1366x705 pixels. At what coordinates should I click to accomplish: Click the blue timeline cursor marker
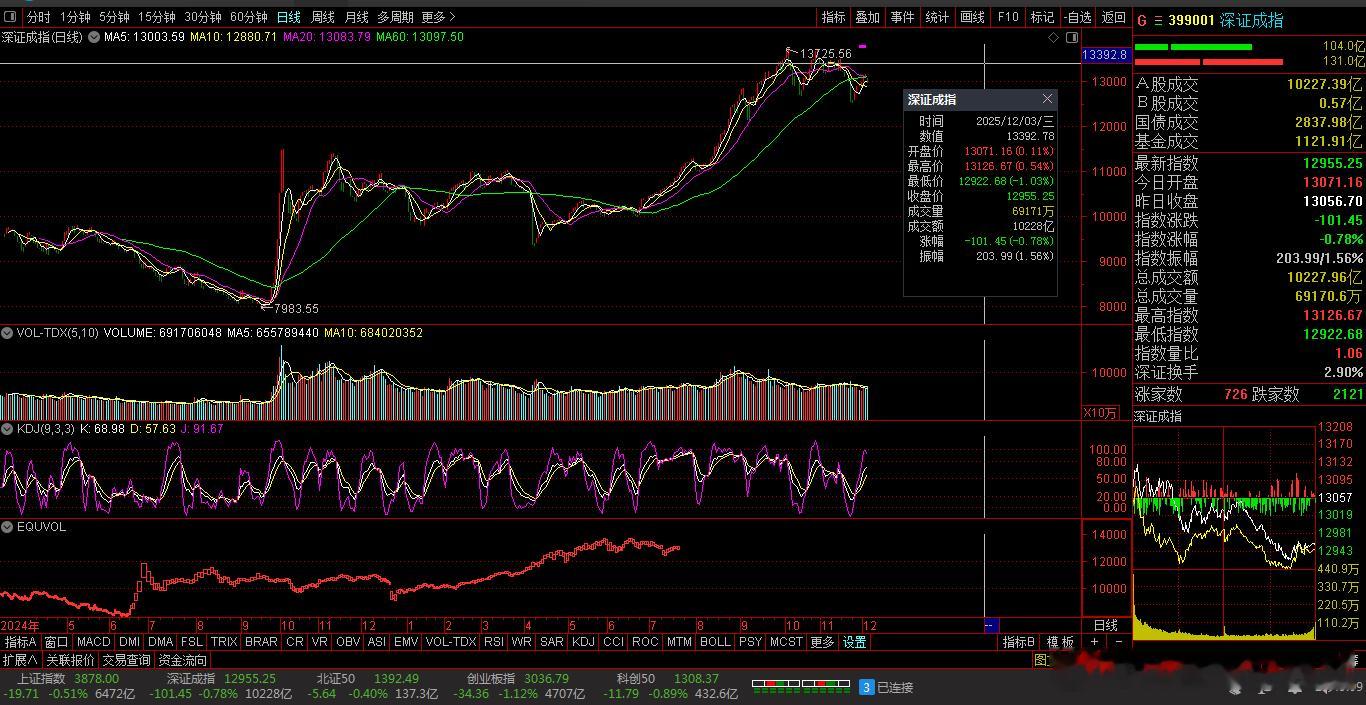click(990, 626)
